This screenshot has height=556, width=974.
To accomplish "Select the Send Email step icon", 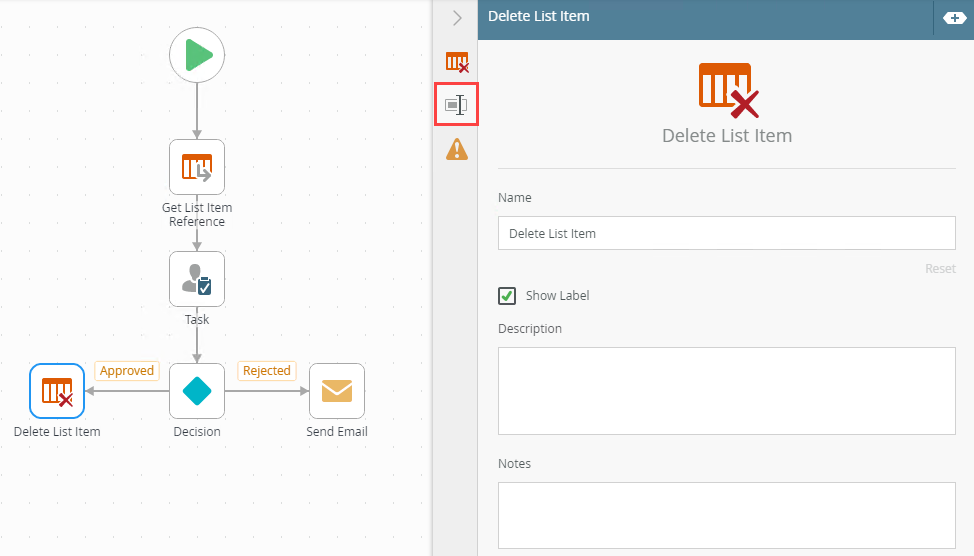I will pyautogui.click(x=337, y=391).
